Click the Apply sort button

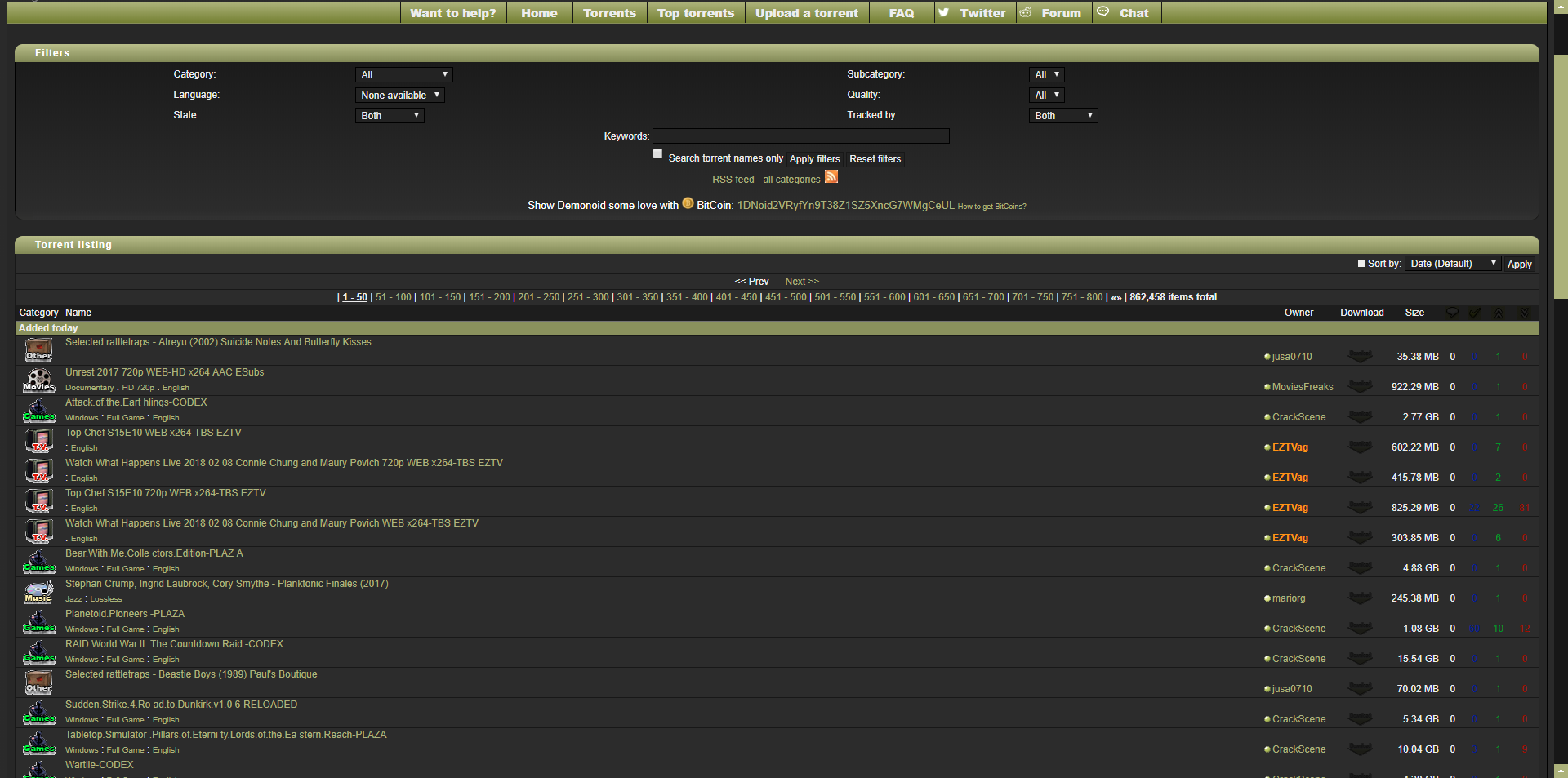point(1519,264)
